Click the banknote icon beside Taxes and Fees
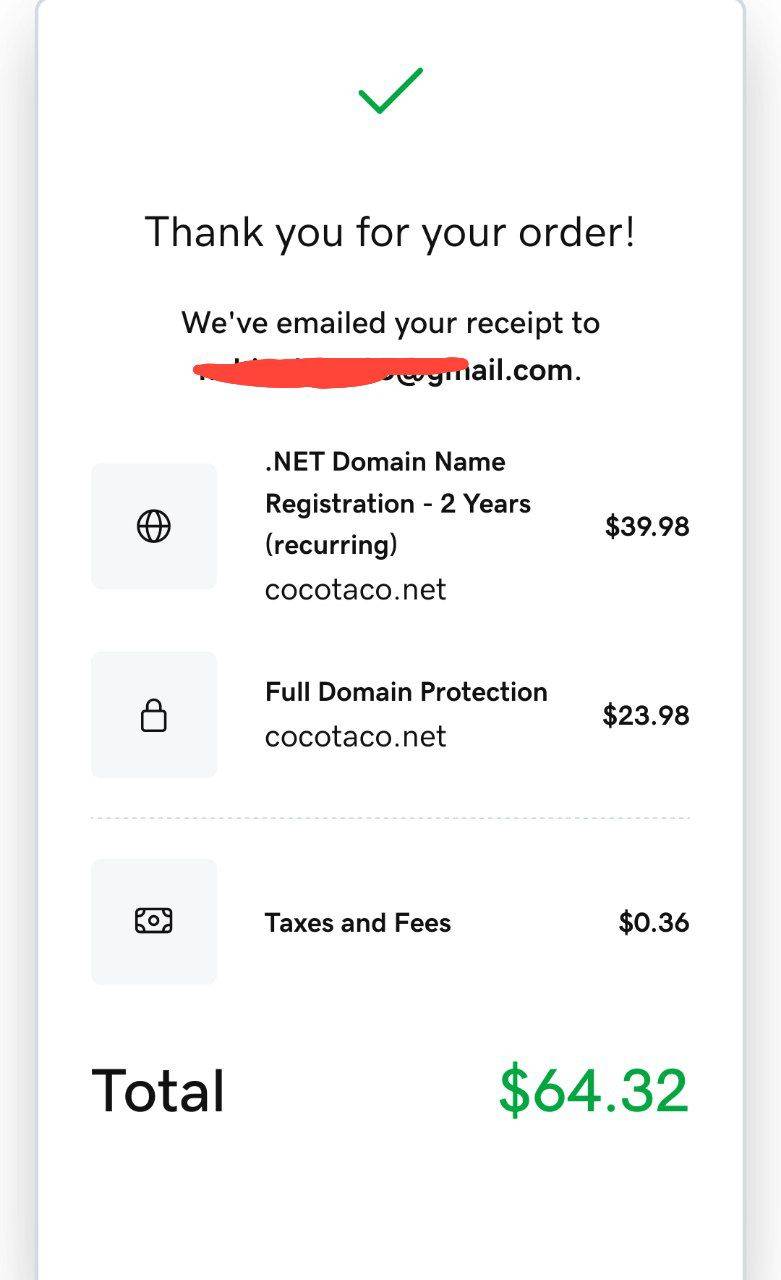The image size is (781, 1280). tap(153, 921)
